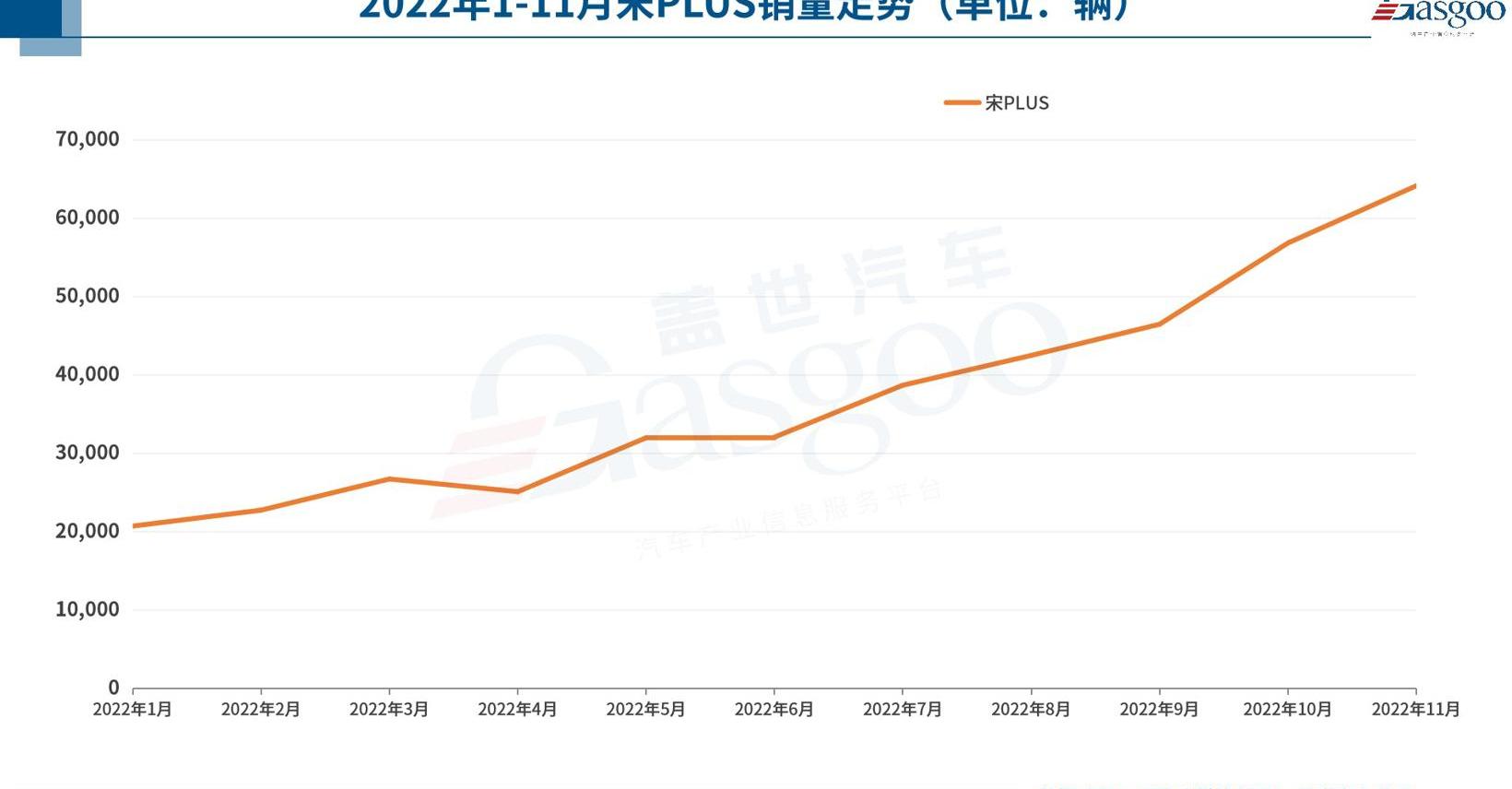
Task: Click the 2022年5月 axis label
Action: pyautogui.click(x=645, y=710)
